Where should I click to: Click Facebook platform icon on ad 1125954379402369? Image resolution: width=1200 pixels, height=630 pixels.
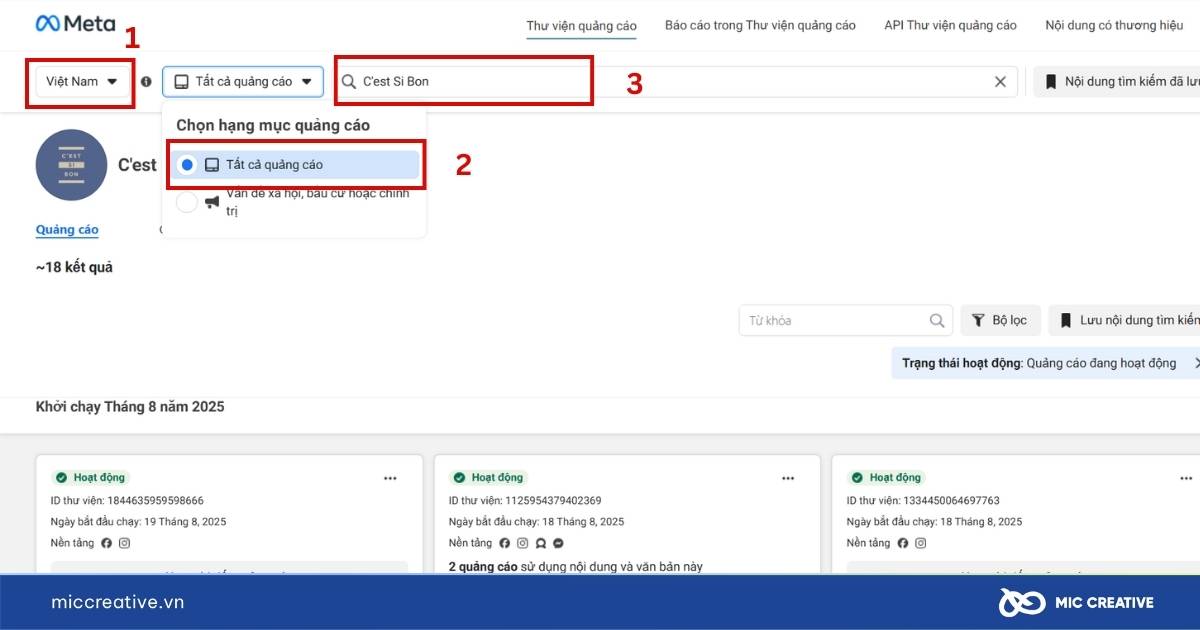coord(504,543)
